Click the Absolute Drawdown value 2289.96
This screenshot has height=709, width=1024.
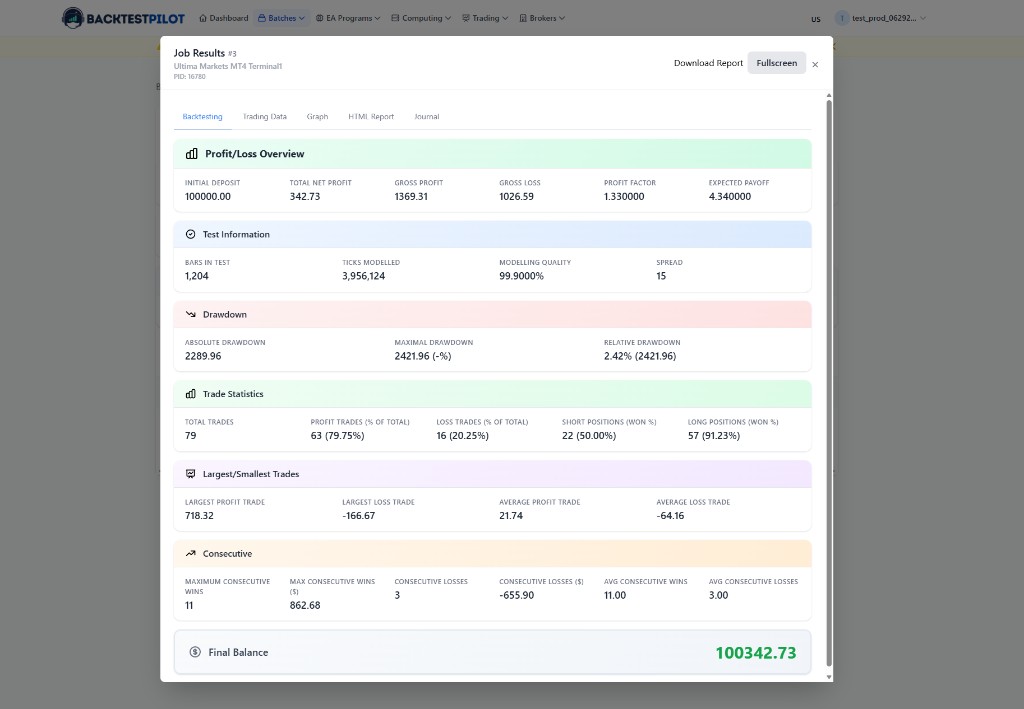tap(203, 356)
